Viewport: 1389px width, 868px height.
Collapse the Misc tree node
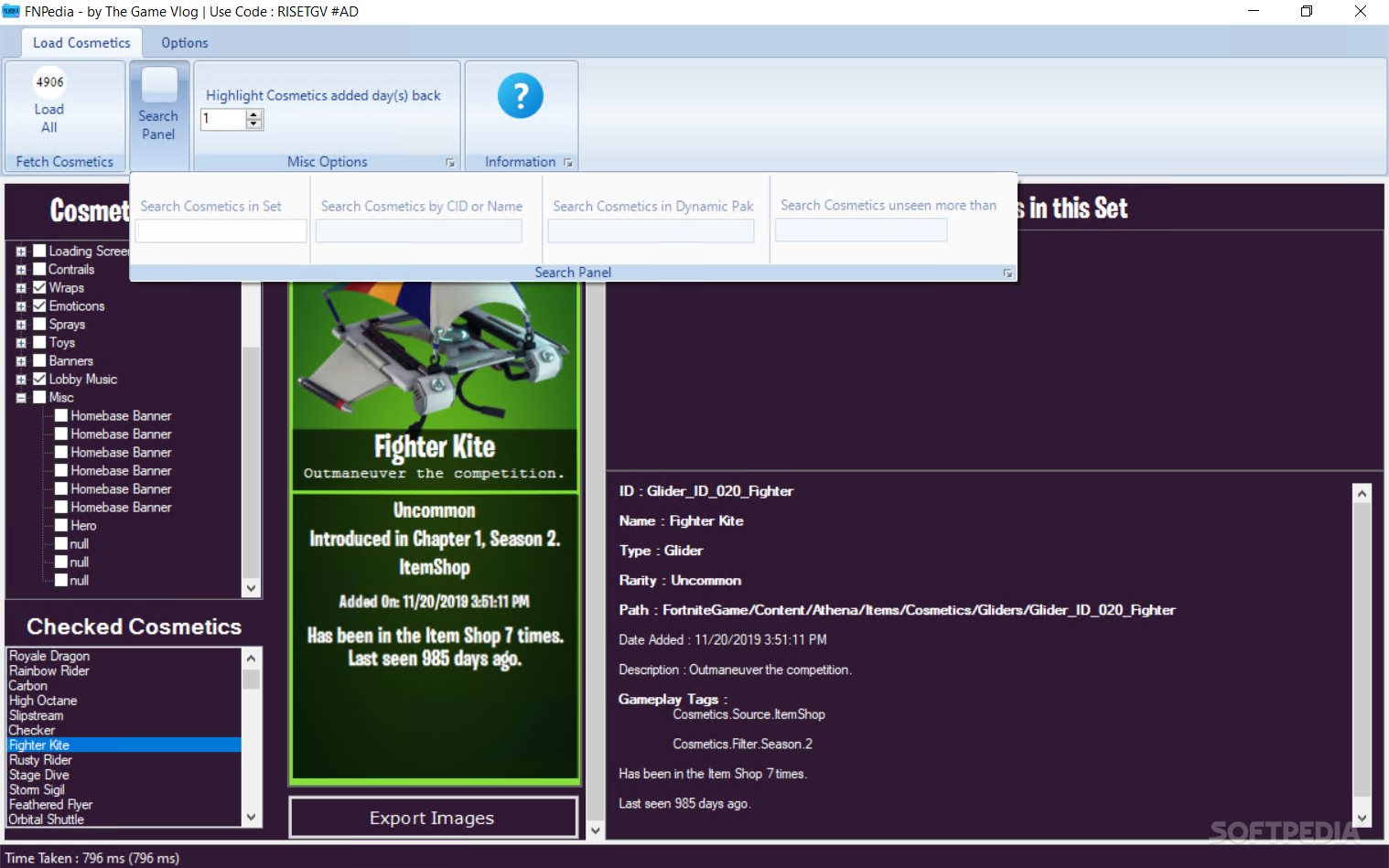click(21, 398)
